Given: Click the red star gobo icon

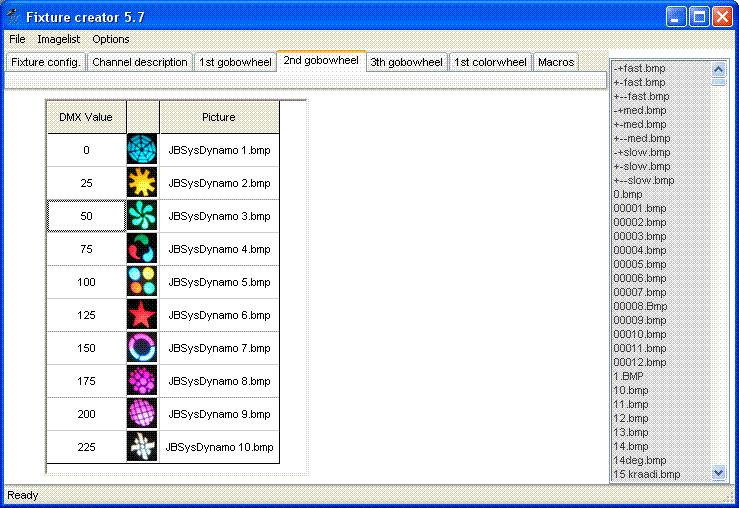Looking at the screenshot, I should (142, 315).
